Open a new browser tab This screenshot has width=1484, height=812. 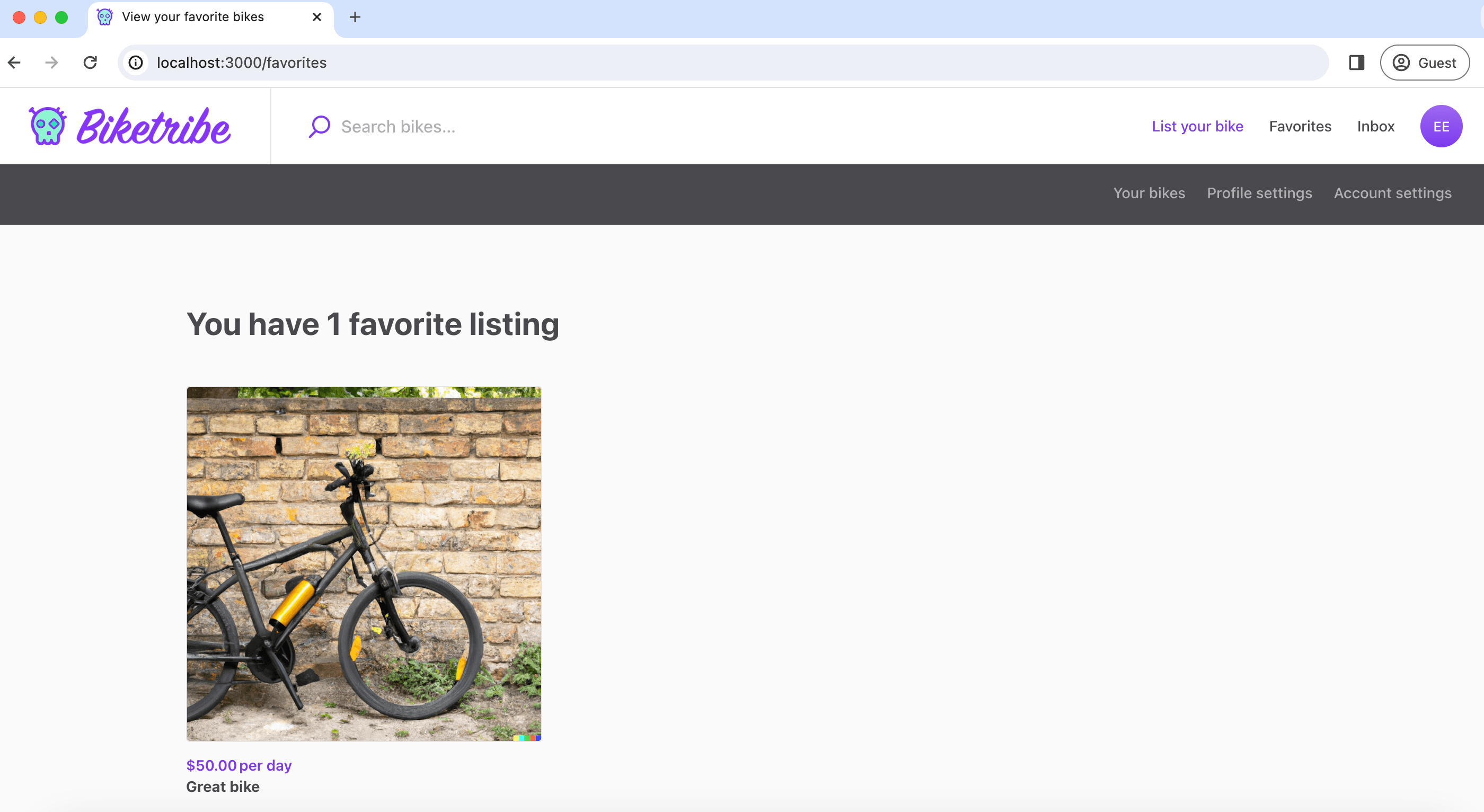click(355, 17)
